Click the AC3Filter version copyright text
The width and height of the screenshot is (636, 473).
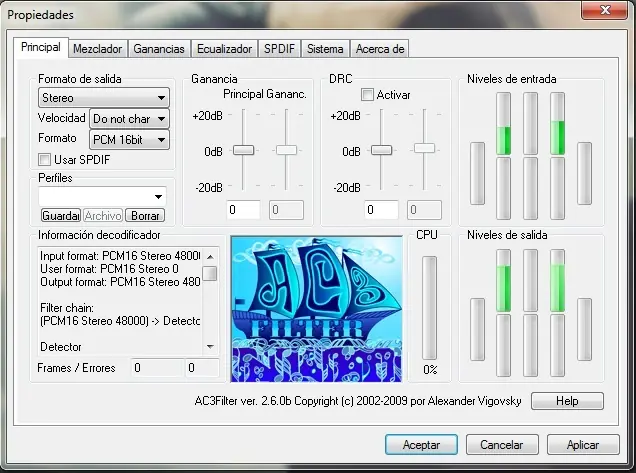[x=358, y=401]
